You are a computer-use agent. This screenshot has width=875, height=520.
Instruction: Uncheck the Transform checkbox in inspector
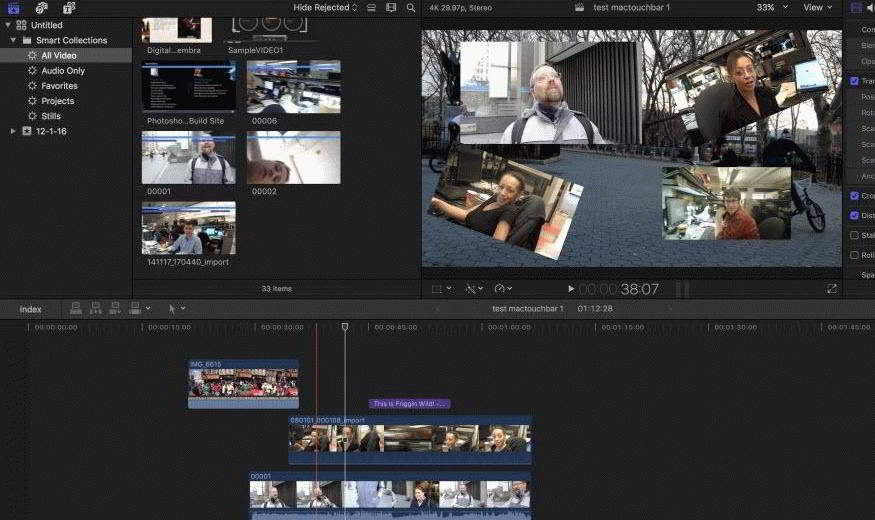[854, 81]
